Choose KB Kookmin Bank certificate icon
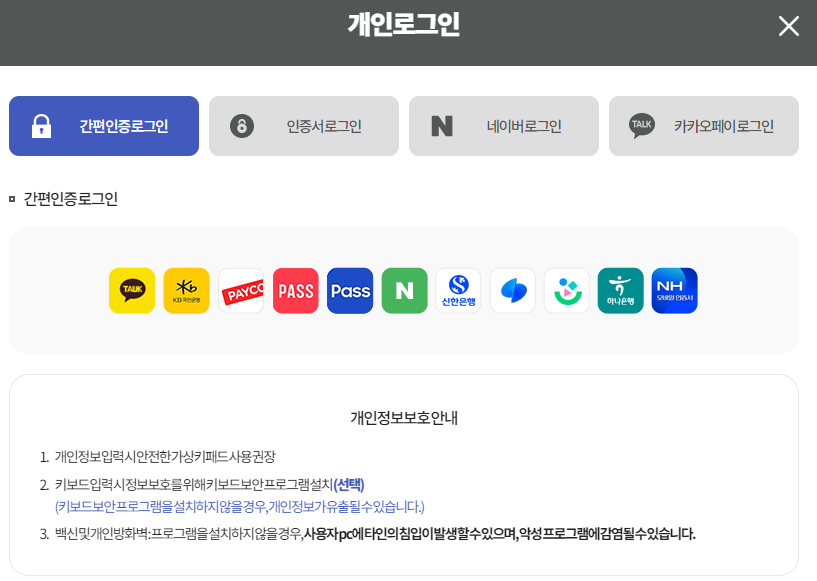 (x=187, y=291)
